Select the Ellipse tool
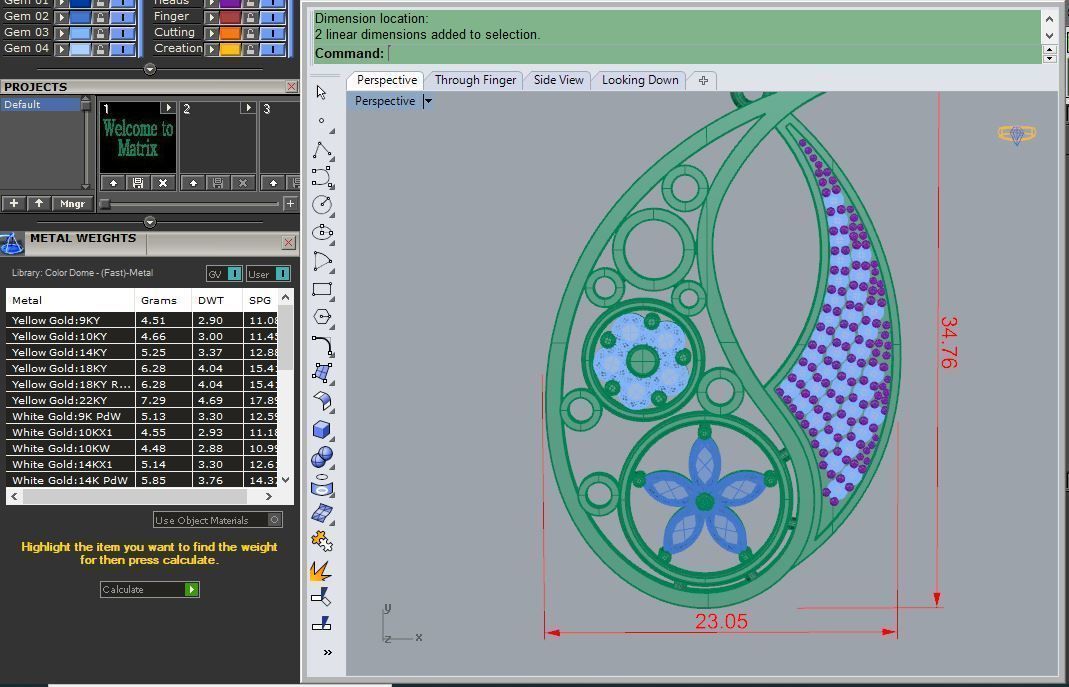Image resolution: width=1069 pixels, height=687 pixels. click(x=322, y=232)
